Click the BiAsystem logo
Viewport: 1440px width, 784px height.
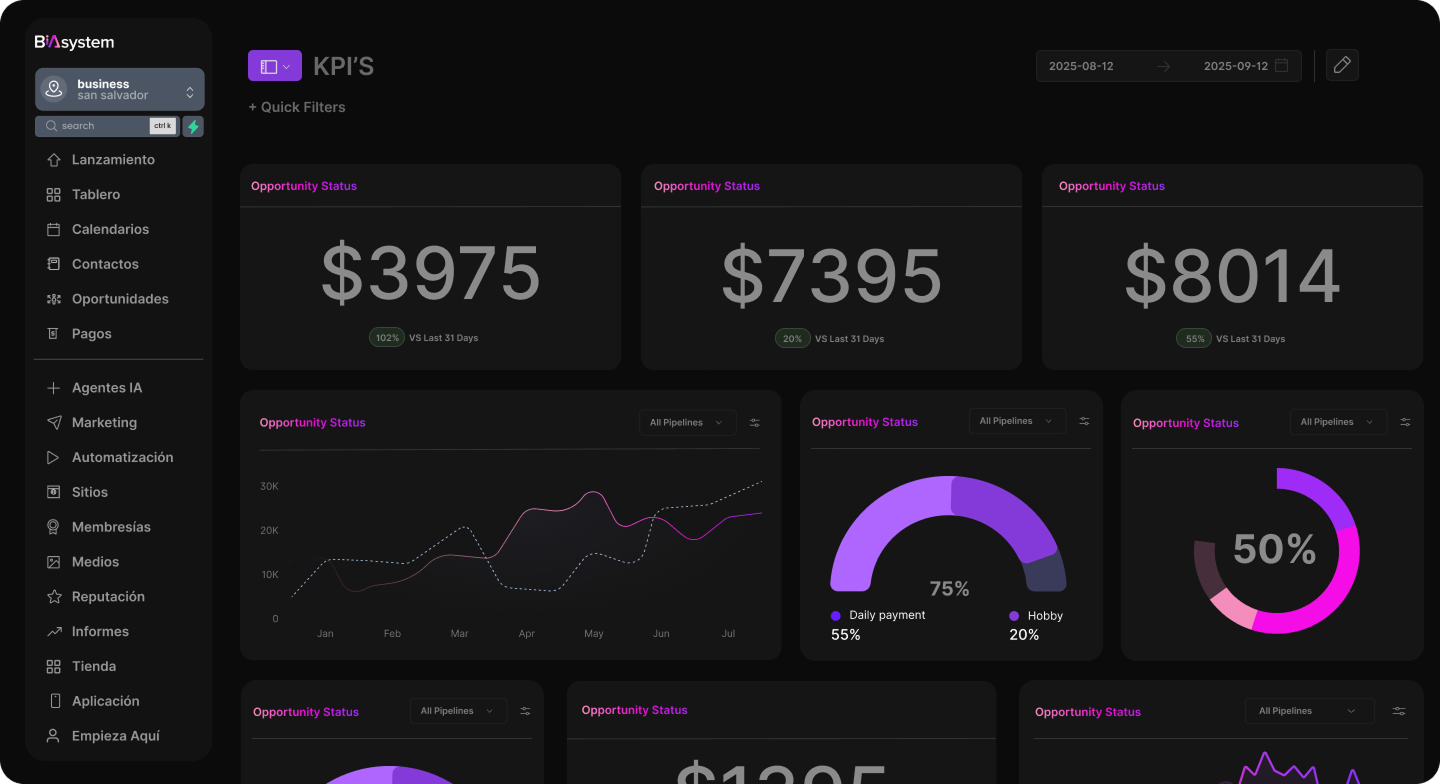[74, 42]
